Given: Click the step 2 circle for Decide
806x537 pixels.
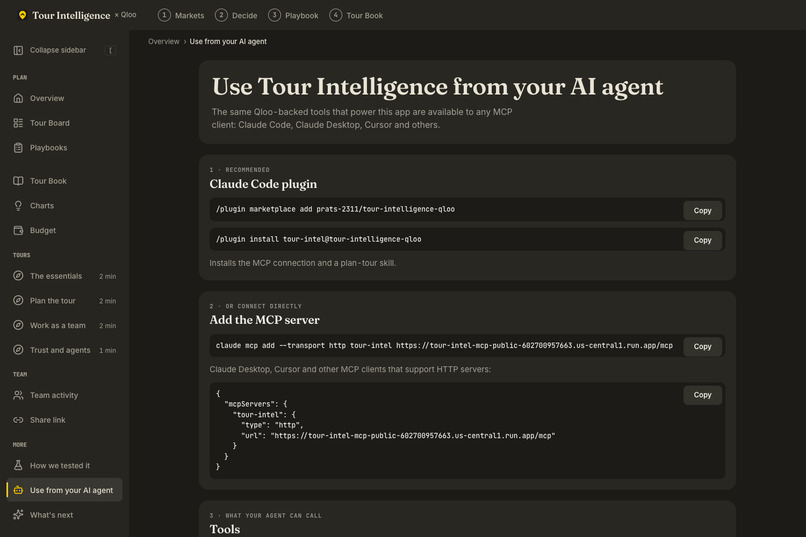Looking at the screenshot, I should [x=221, y=15].
